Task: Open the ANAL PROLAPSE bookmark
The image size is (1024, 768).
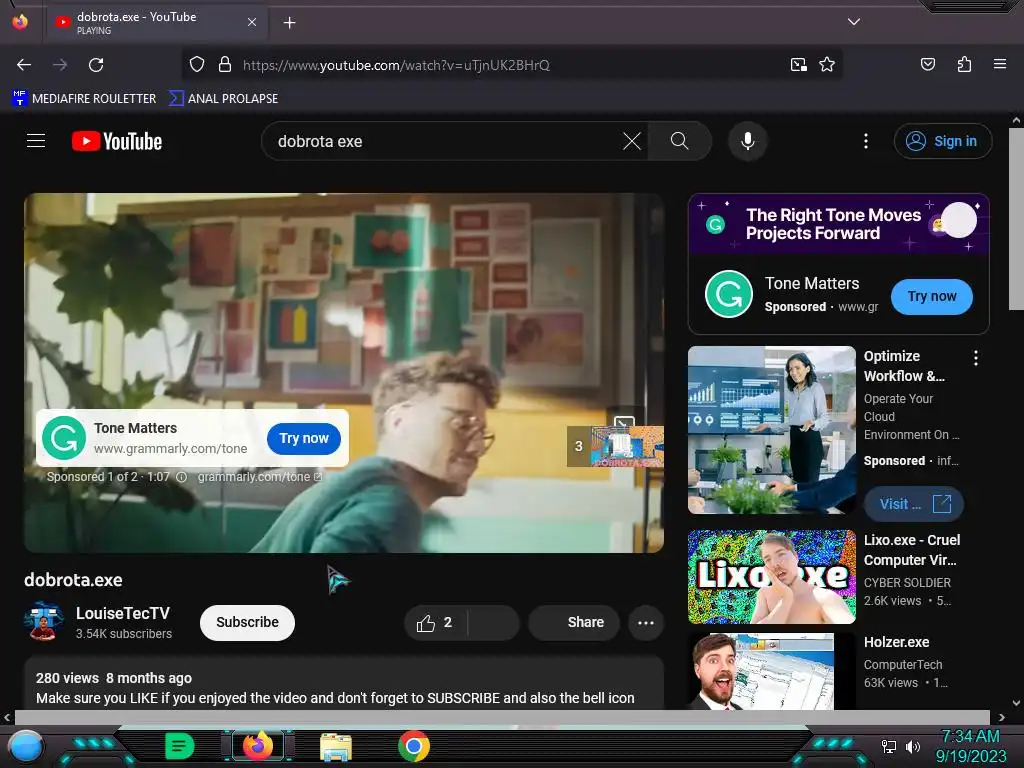Action: coord(223,99)
